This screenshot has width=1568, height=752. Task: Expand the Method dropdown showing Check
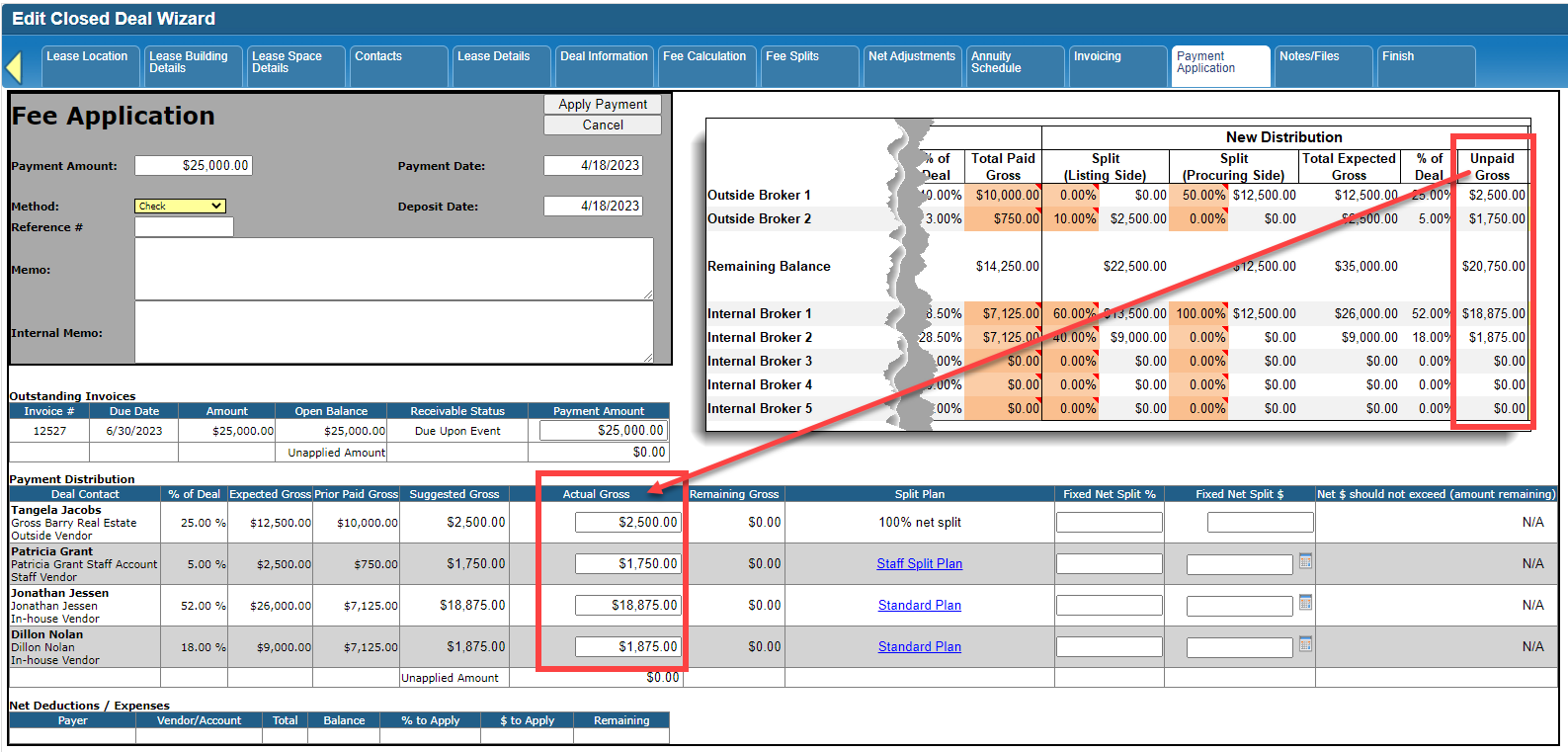pos(180,206)
